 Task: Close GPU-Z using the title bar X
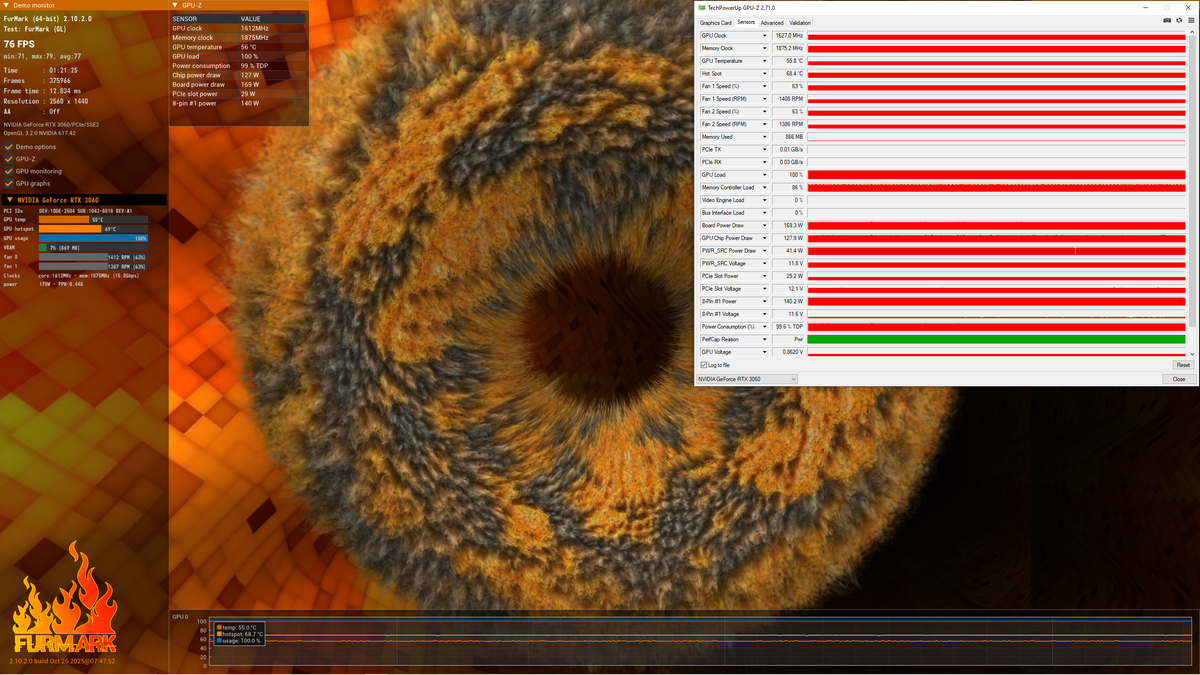pos(1186,7)
